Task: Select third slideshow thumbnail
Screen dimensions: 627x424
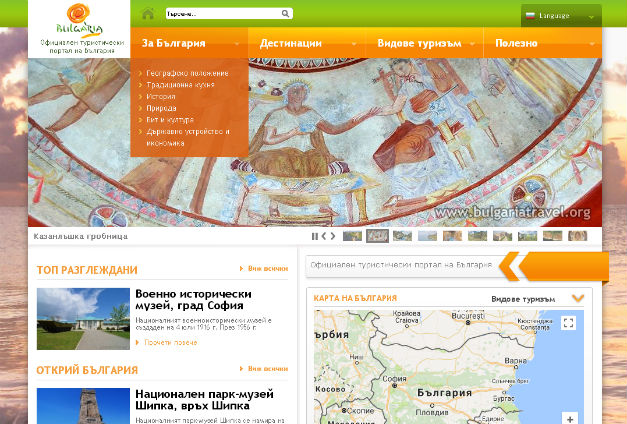Action: tap(402, 236)
